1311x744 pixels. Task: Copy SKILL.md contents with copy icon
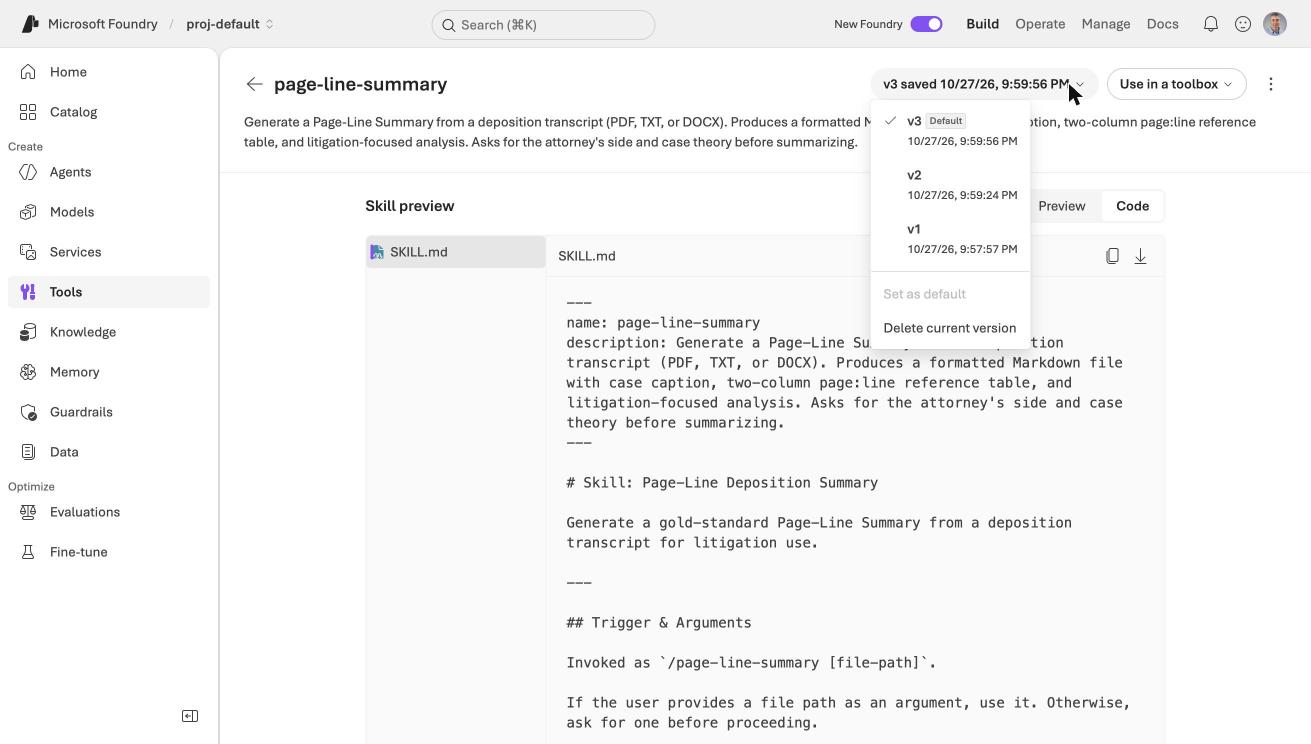pos(1112,256)
